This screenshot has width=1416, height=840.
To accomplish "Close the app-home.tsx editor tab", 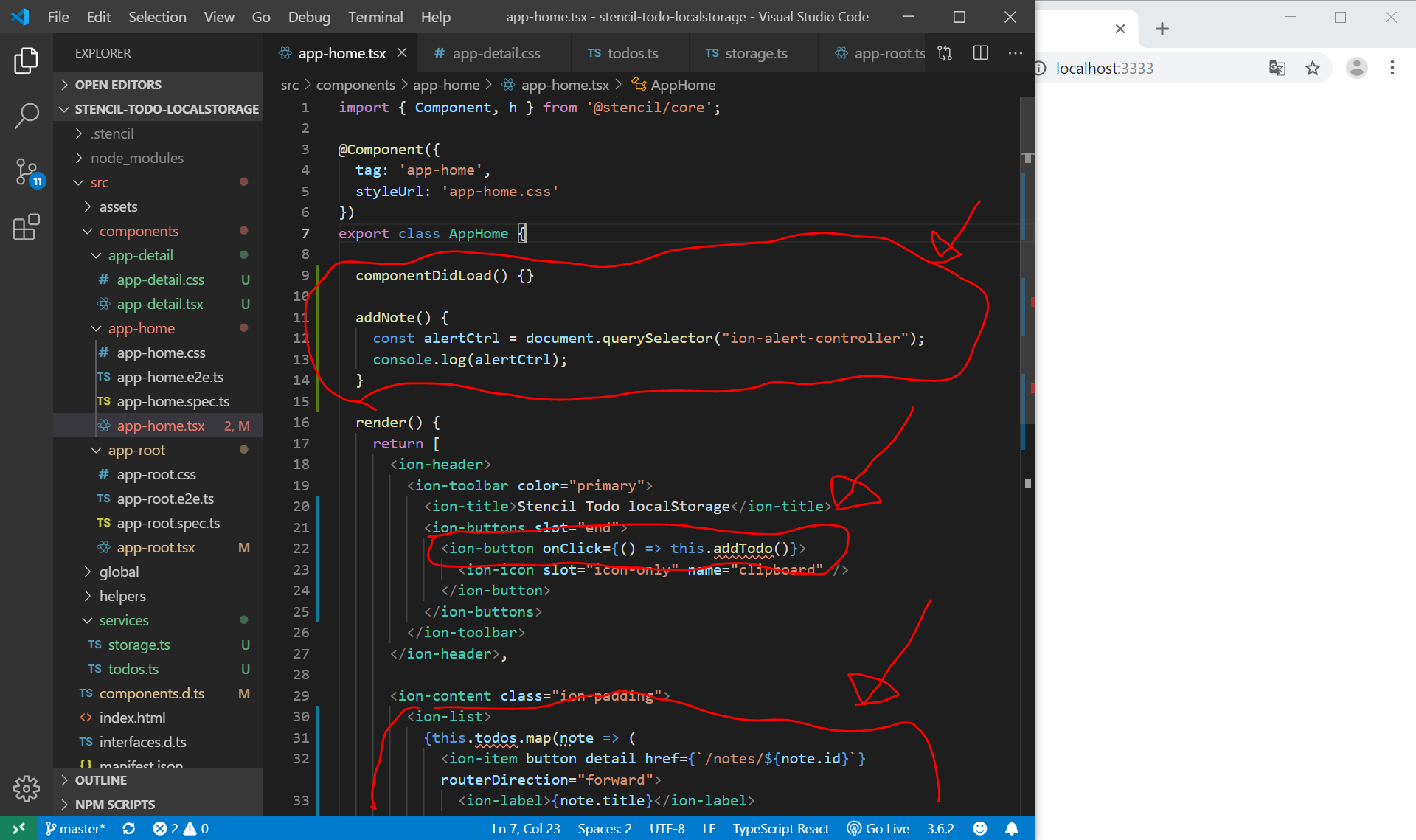I will (402, 53).
